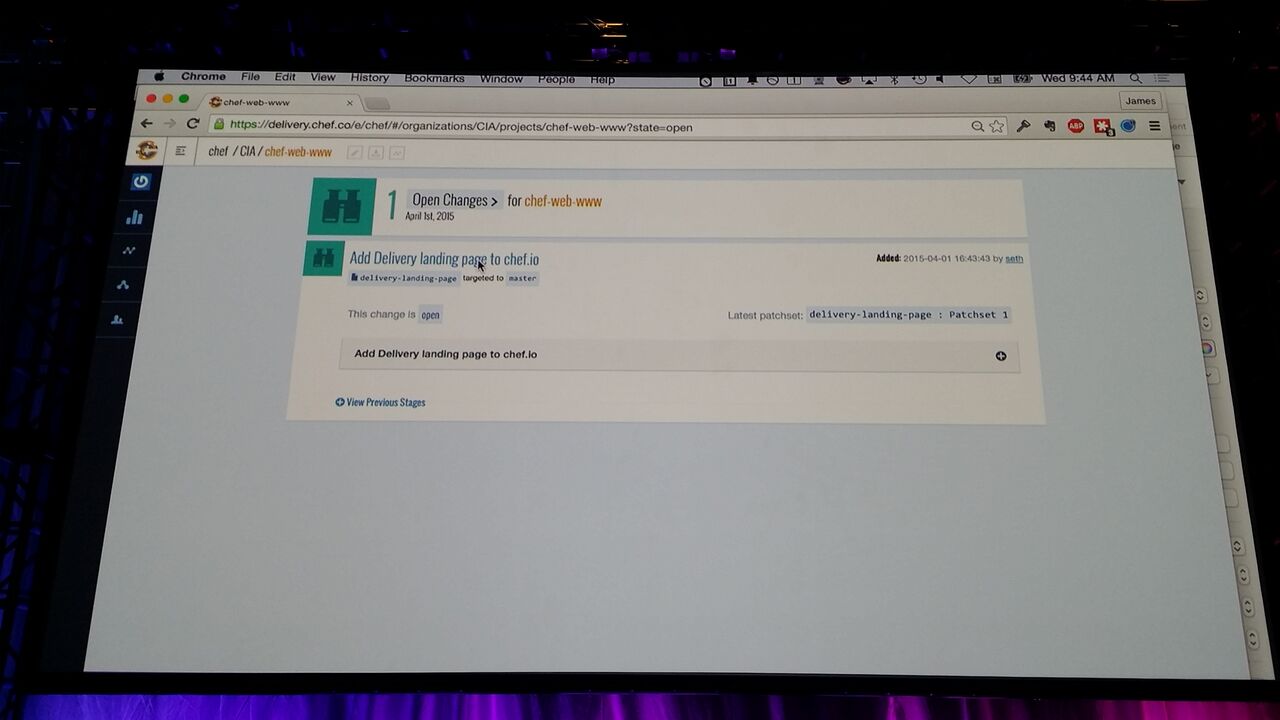Image resolution: width=1280 pixels, height=720 pixels.
Task: Click the delivery-landing-page branch tag
Action: pos(403,278)
